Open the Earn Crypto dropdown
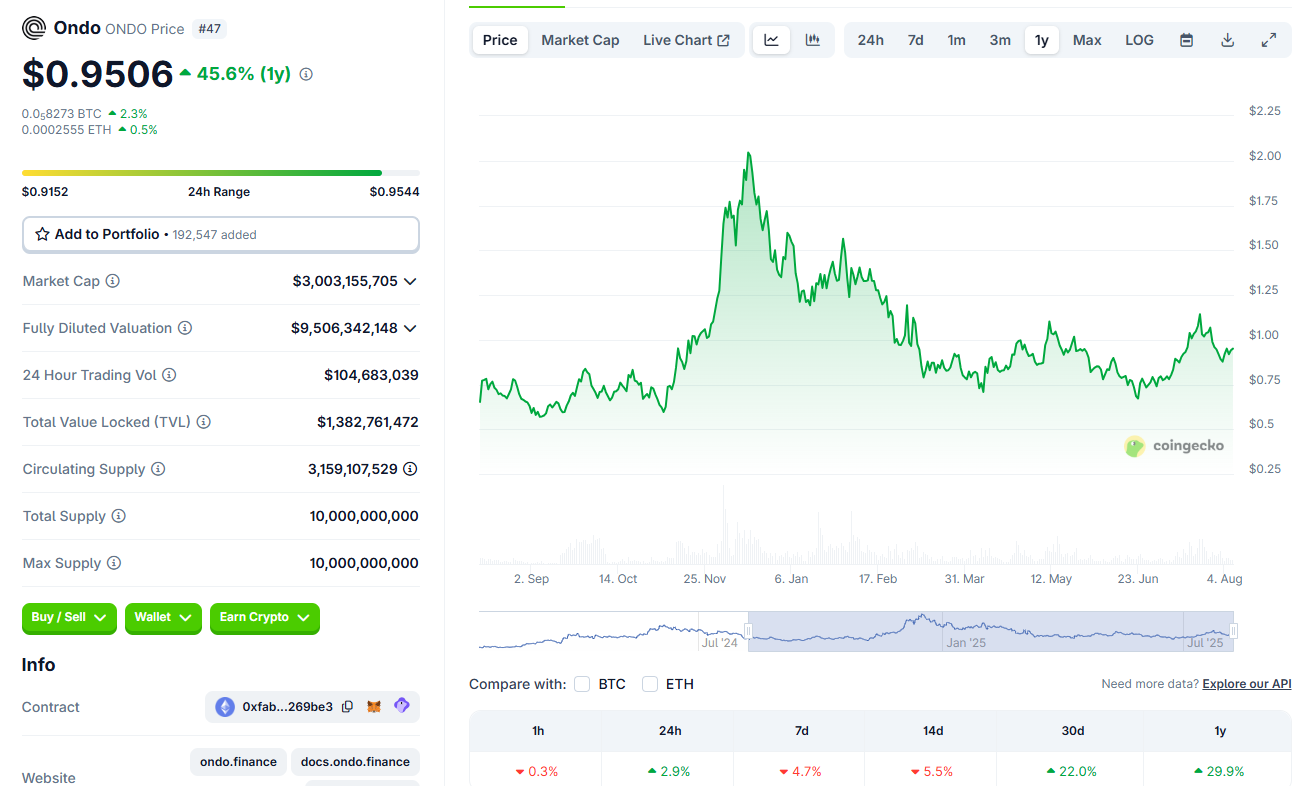The image size is (1307, 786). tap(265, 618)
